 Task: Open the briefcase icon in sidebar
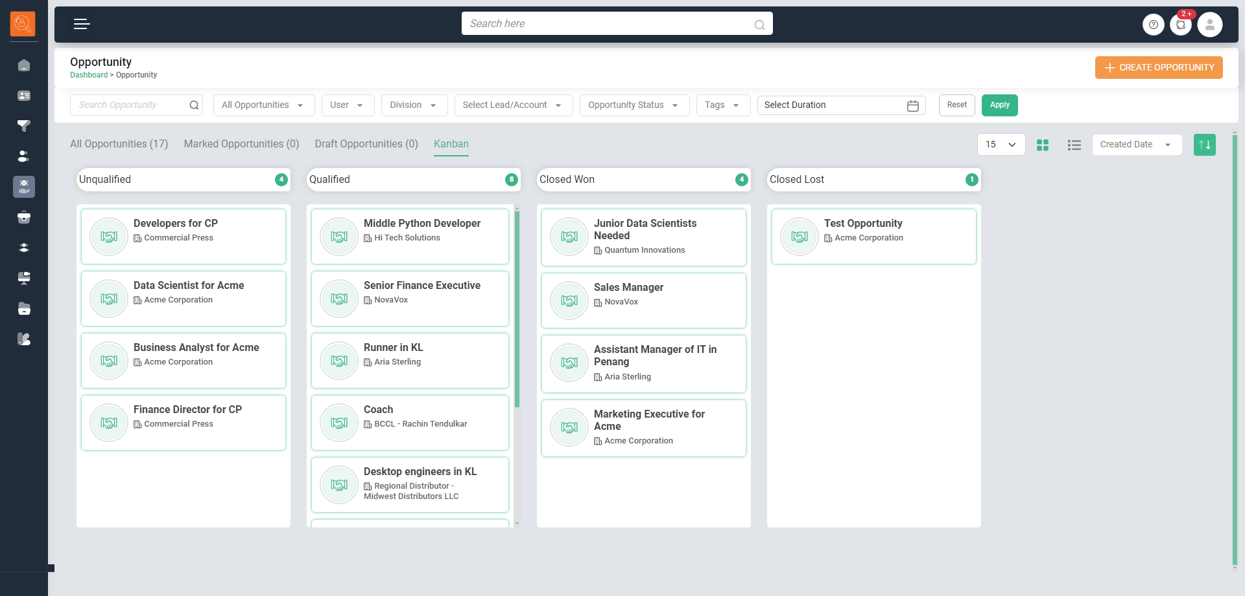tap(24, 217)
